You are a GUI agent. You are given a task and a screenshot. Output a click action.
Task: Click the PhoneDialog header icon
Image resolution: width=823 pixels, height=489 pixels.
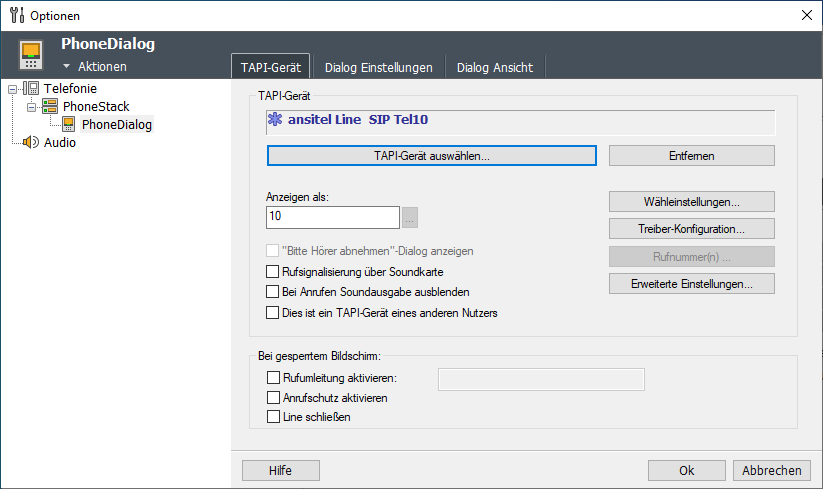32,55
